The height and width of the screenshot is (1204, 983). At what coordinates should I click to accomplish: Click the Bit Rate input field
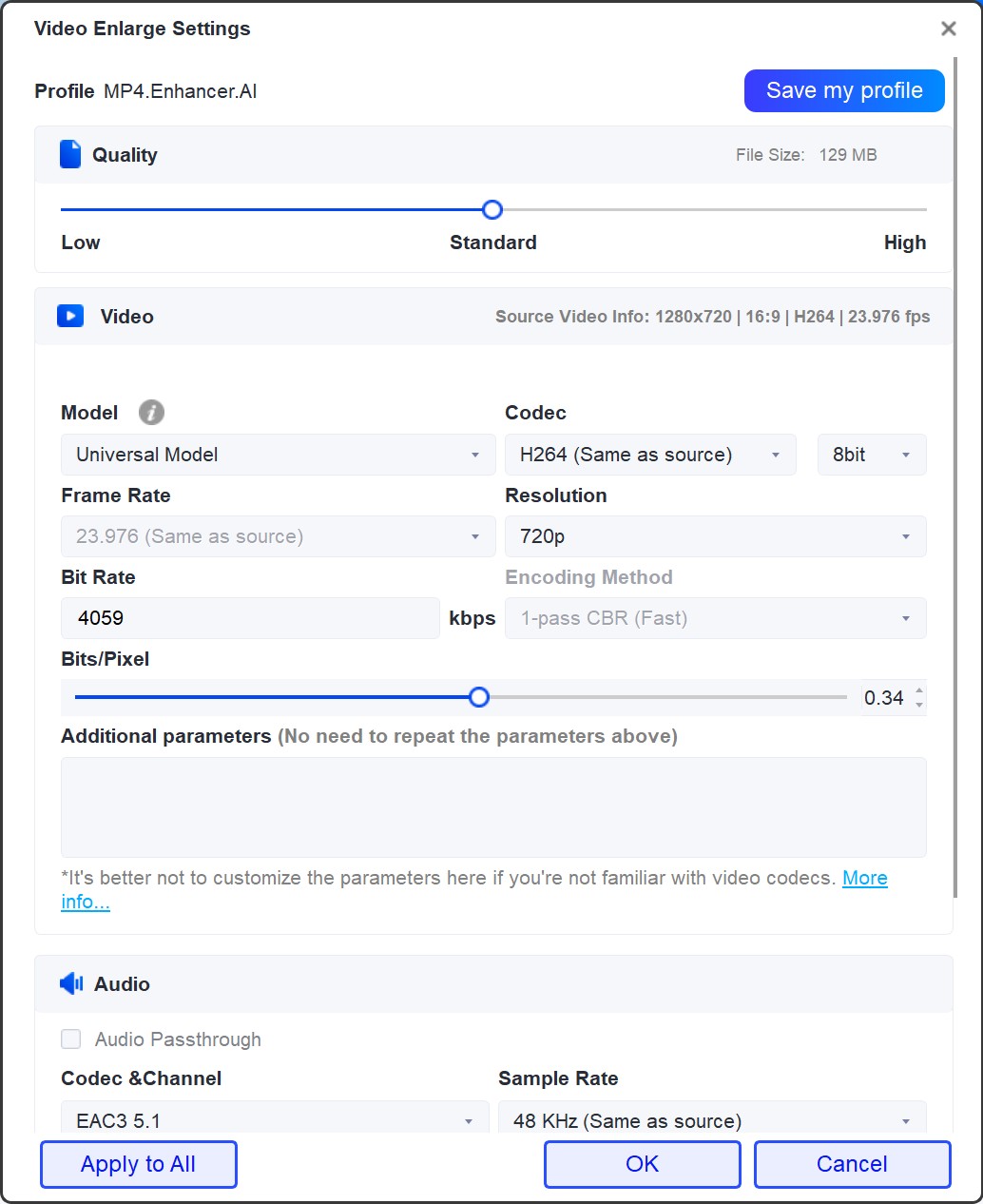[x=250, y=618]
